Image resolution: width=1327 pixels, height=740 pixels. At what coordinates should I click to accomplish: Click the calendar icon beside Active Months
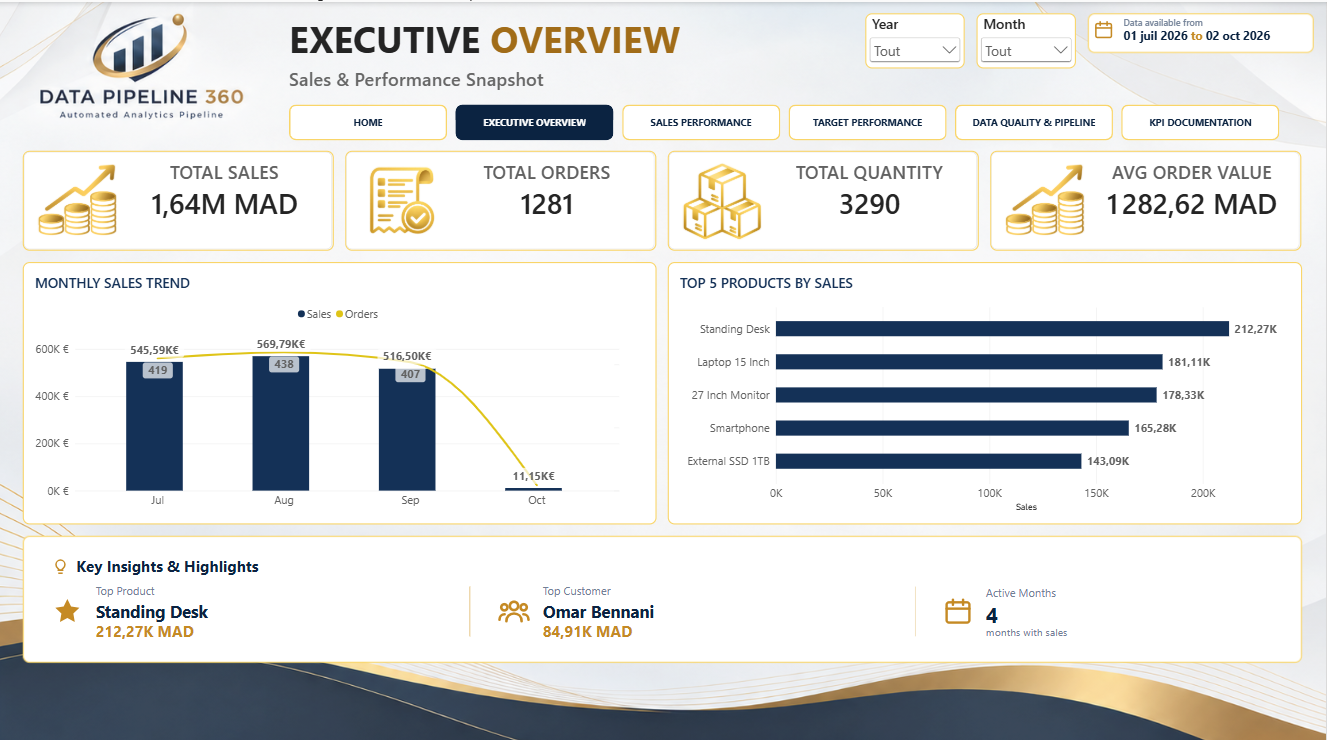(958, 611)
